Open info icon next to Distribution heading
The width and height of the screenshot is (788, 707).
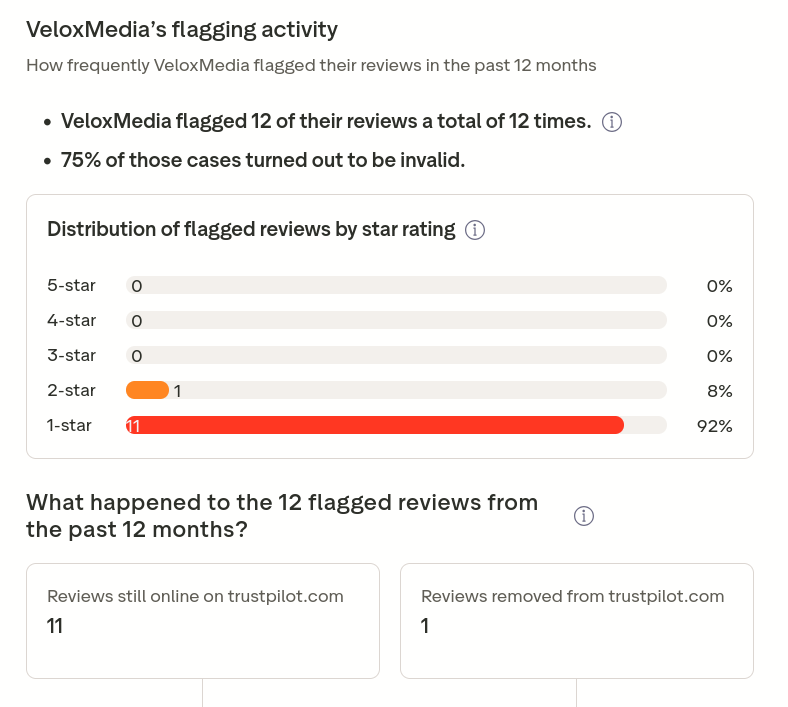(475, 230)
